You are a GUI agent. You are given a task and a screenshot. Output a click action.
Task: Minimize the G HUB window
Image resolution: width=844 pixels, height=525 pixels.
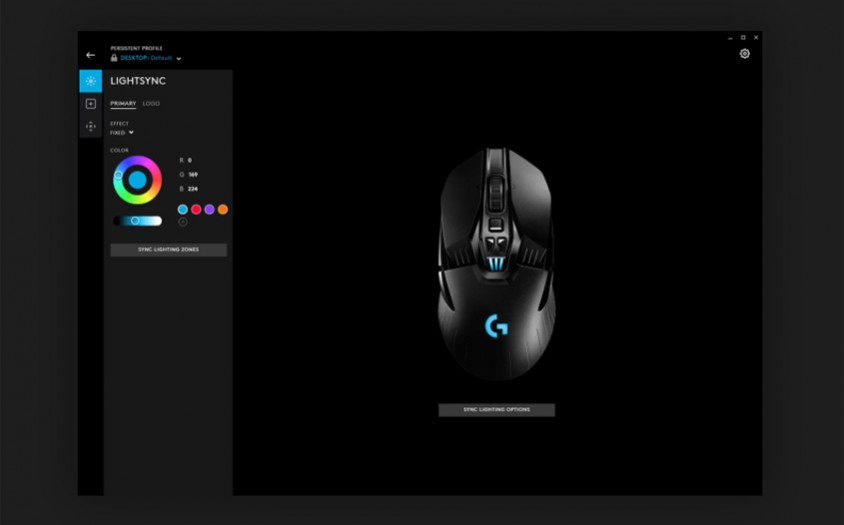(730, 38)
